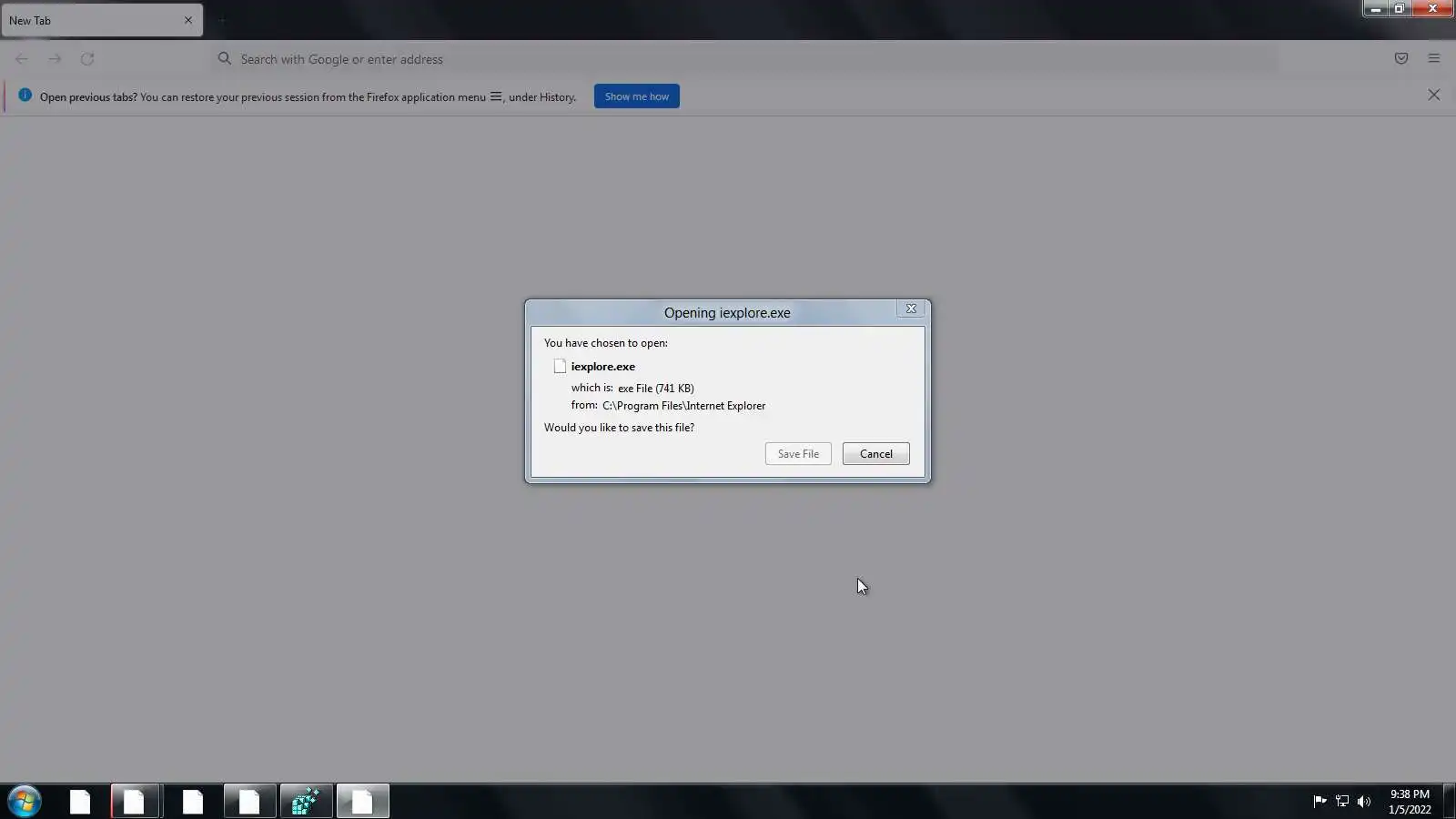Cancel the file download dialog
Image resolution: width=1456 pixels, height=819 pixels.
pos(876,454)
